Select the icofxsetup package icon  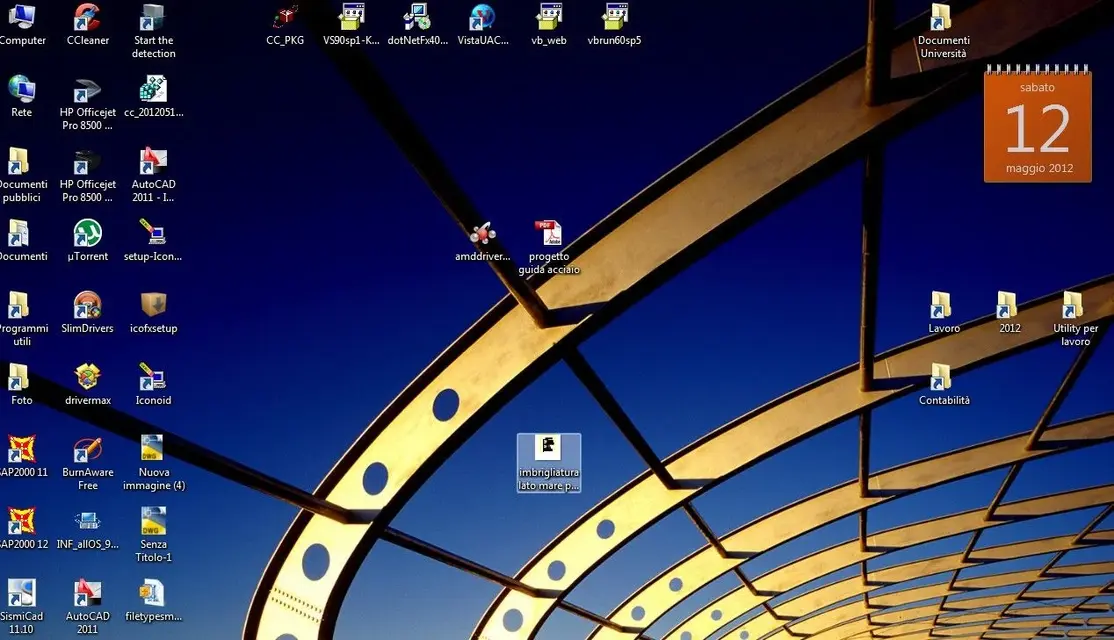coord(153,313)
